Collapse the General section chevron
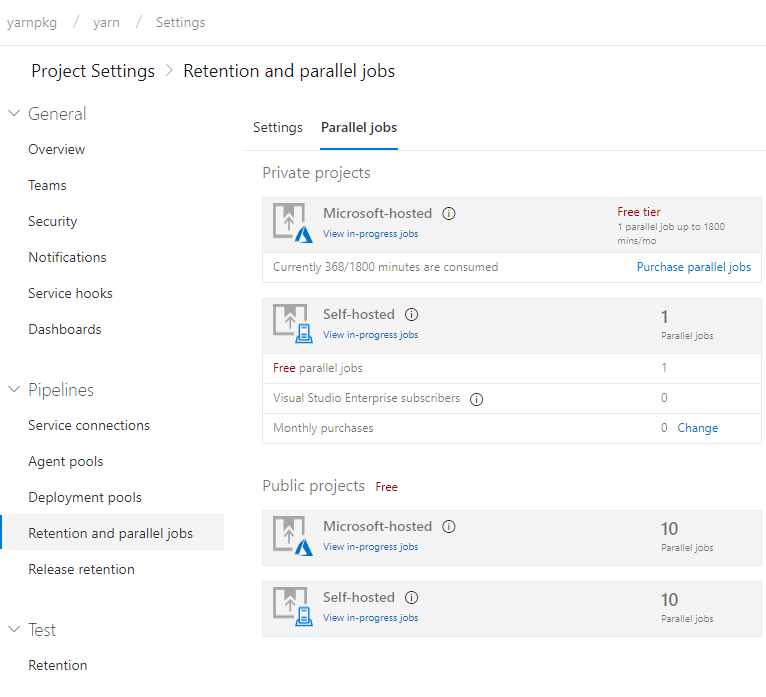Screen dimensions: 766x697 click(14, 113)
